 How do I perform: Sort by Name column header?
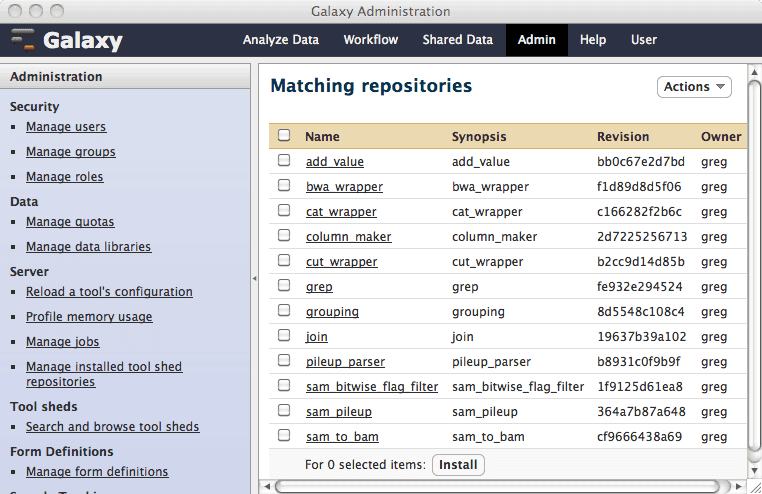pyautogui.click(x=322, y=137)
